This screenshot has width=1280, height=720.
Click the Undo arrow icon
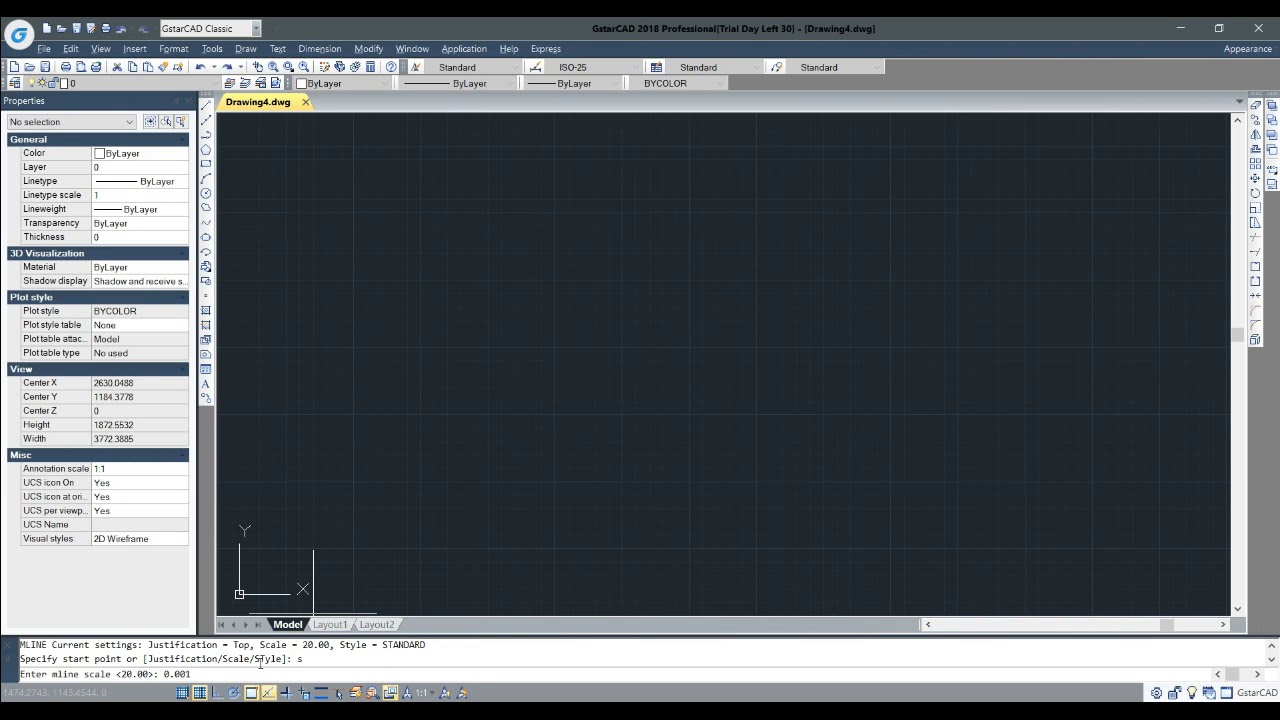(200, 67)
